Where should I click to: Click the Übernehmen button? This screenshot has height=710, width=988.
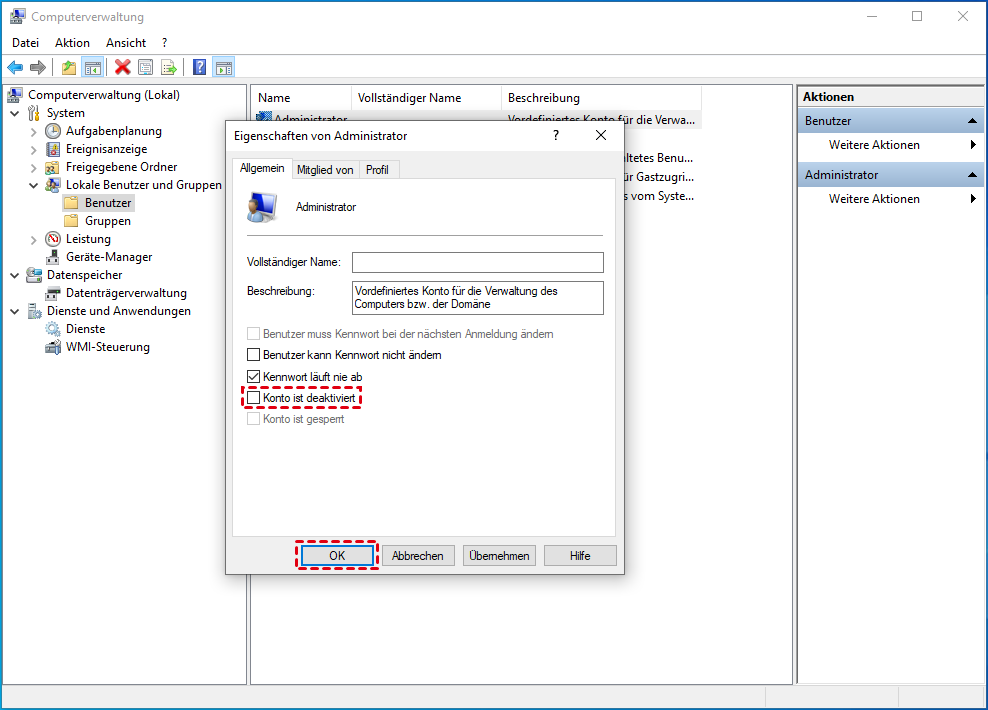tap(499, 556)
